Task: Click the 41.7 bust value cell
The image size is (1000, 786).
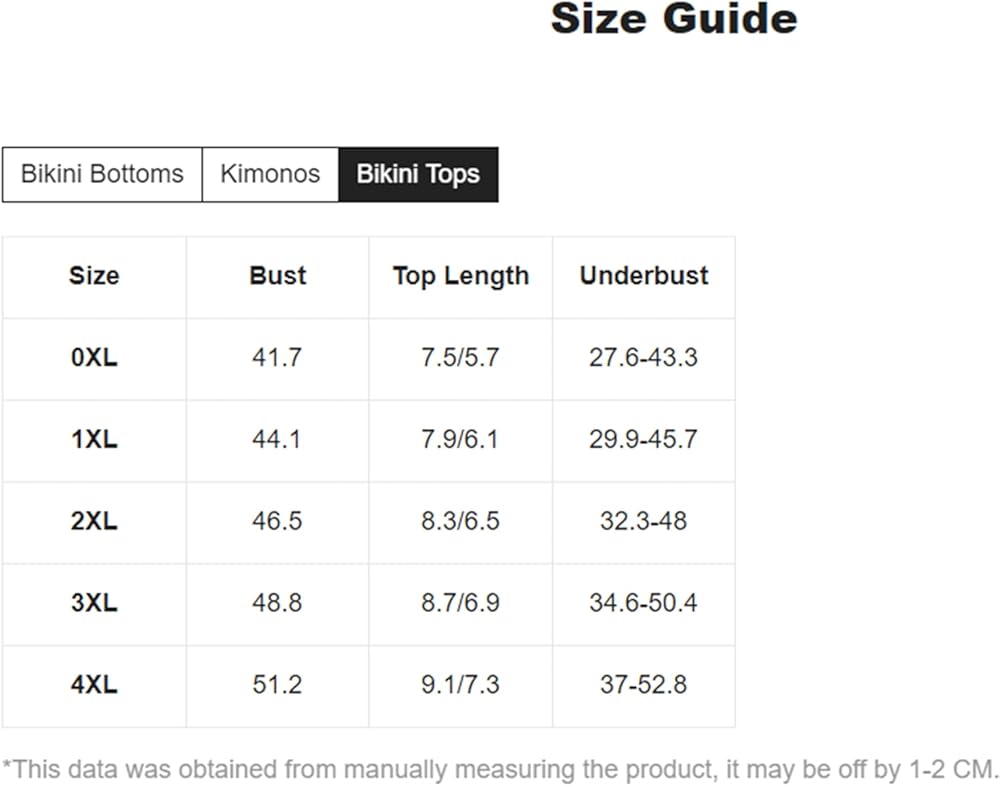Action: (277, 358)
